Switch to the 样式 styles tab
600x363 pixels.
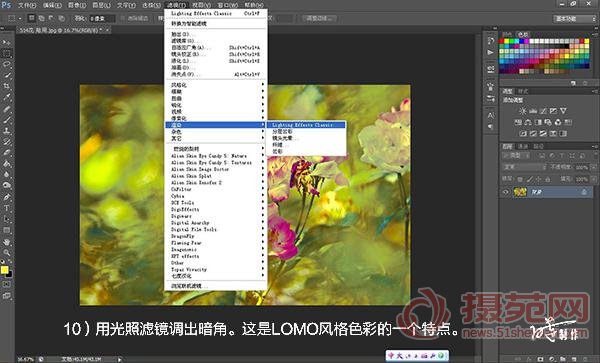pos(523,91)
